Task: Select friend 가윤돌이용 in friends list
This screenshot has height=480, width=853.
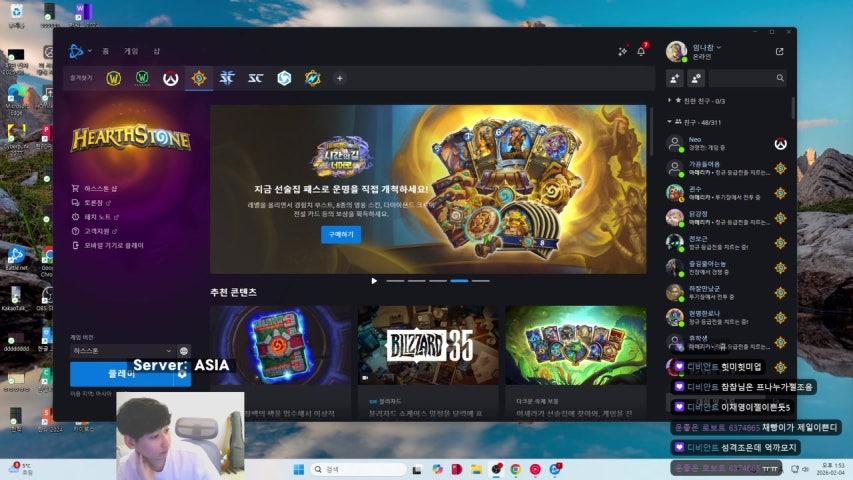Action: coord(727,168)
